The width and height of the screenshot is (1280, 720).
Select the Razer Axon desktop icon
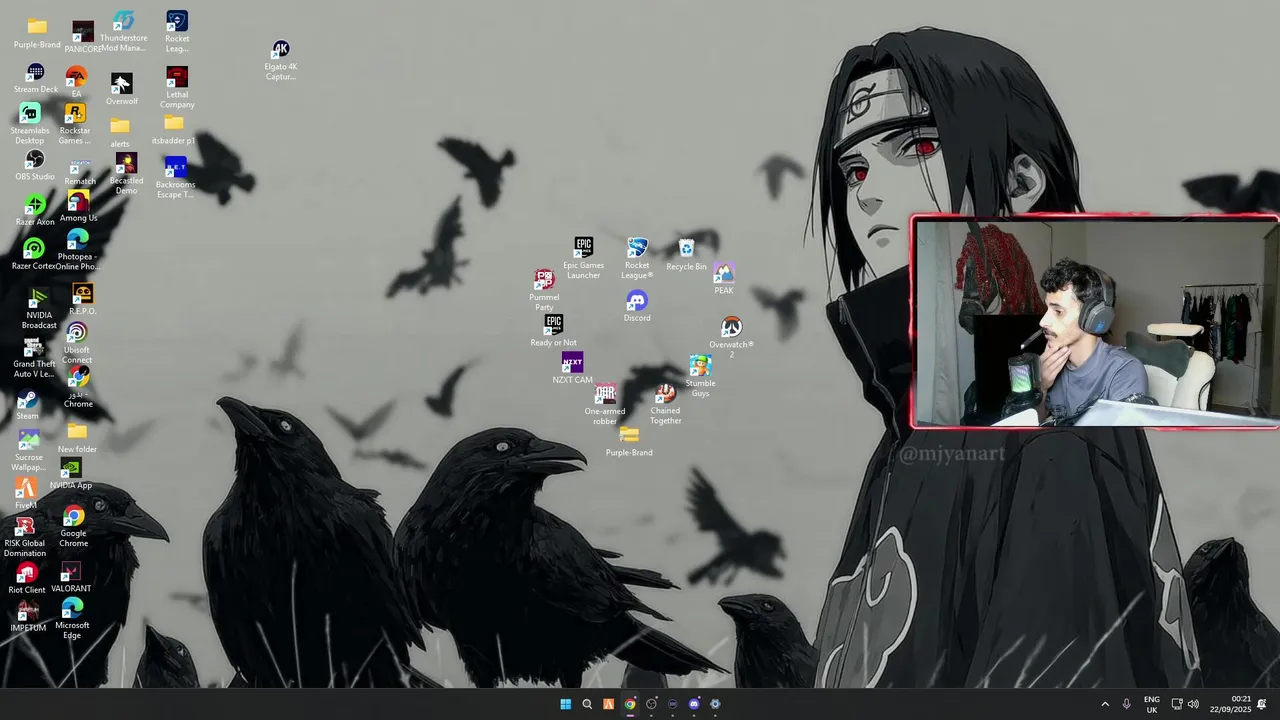pos(35,210)
